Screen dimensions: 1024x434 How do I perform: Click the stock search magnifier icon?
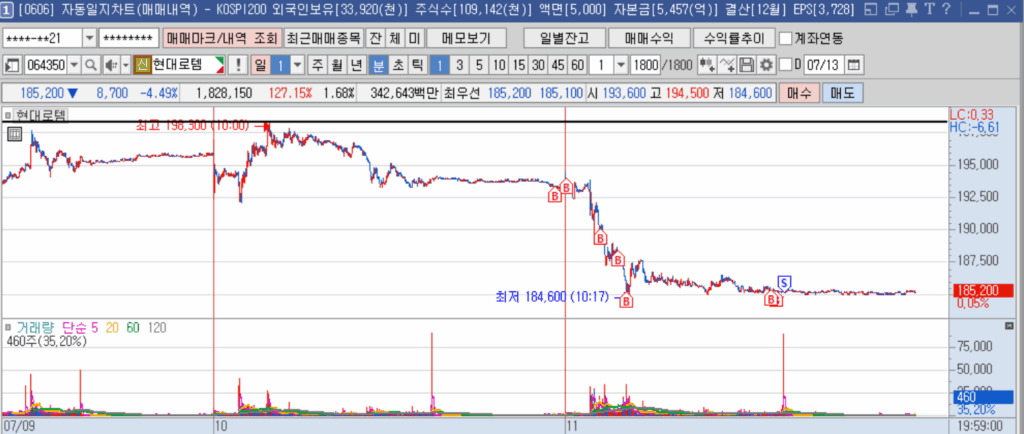tap(91, 65)
